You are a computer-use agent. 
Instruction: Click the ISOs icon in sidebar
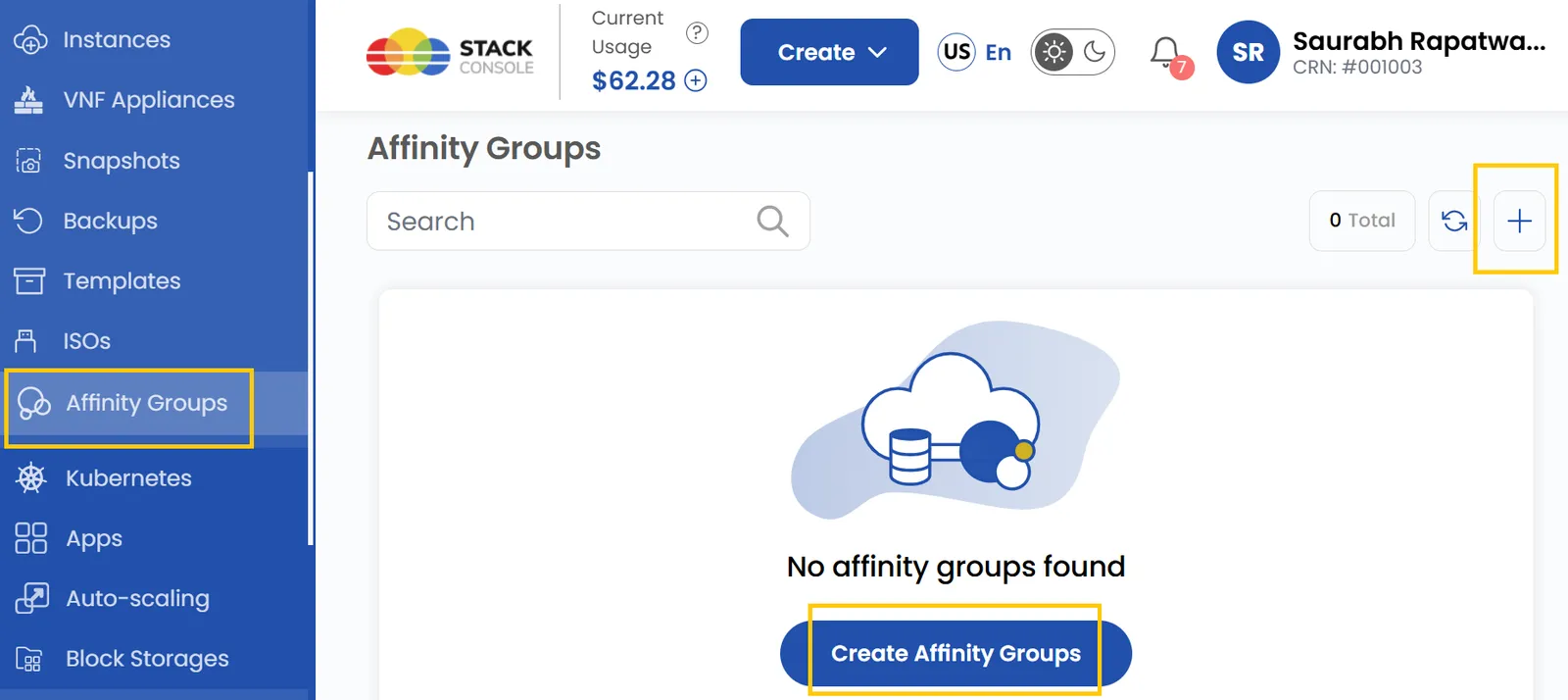point(26,341)
